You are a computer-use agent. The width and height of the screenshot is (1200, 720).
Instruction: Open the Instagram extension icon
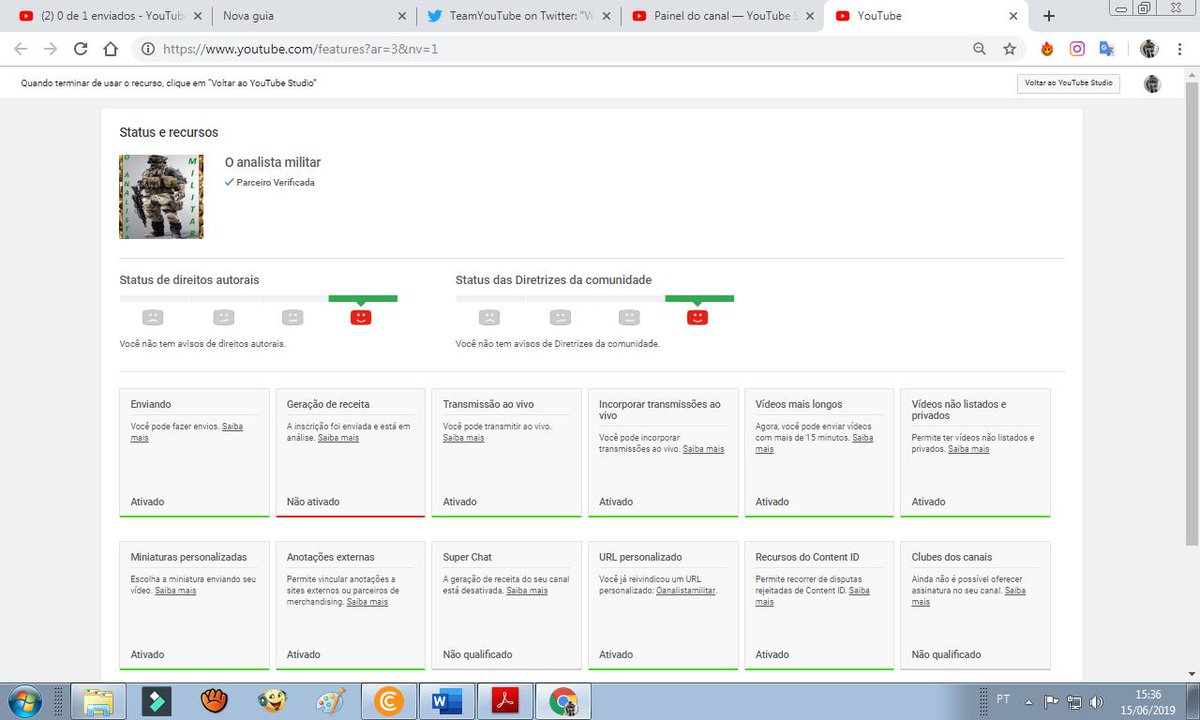tap(1077, 48)
